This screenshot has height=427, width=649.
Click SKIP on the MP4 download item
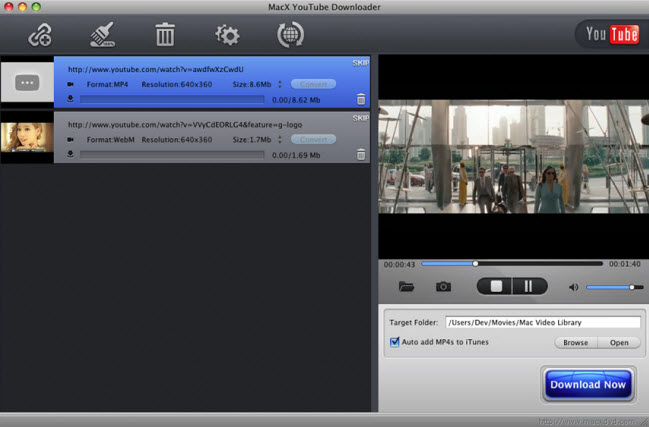[x=361, y=63]
